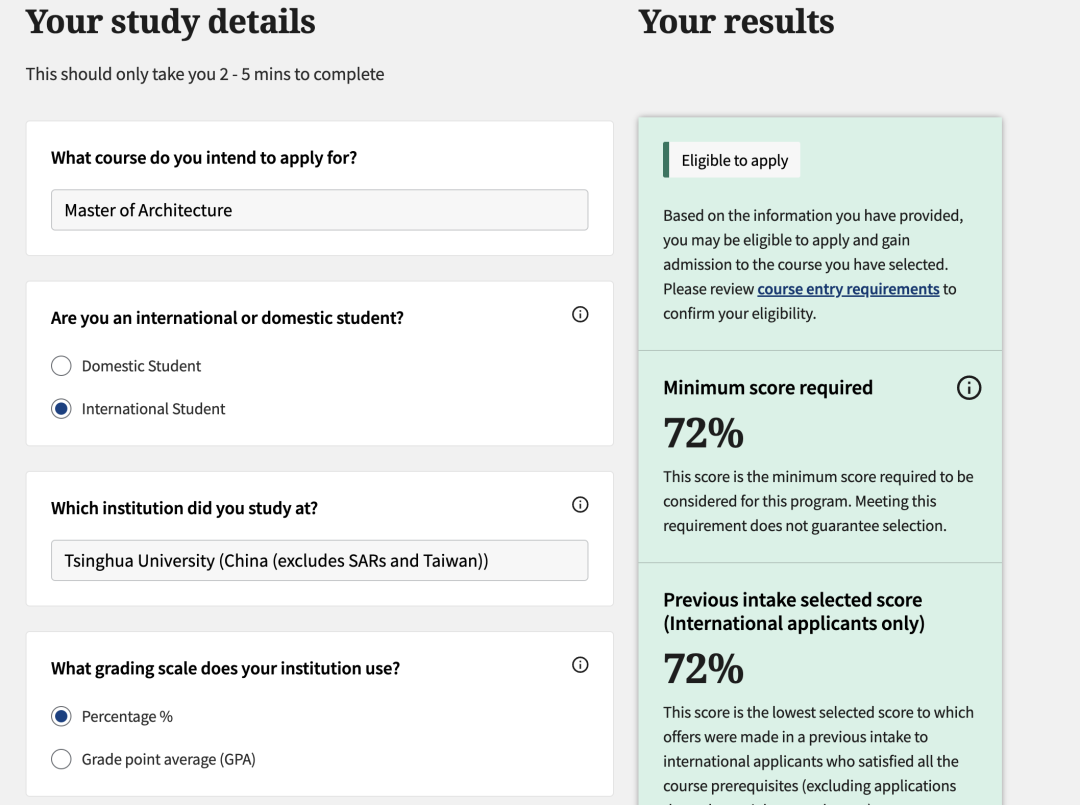Open the Master of Architecture course field
This screenshot has height=805, width=1080.
pyautogui.click(x=319, y=210)
